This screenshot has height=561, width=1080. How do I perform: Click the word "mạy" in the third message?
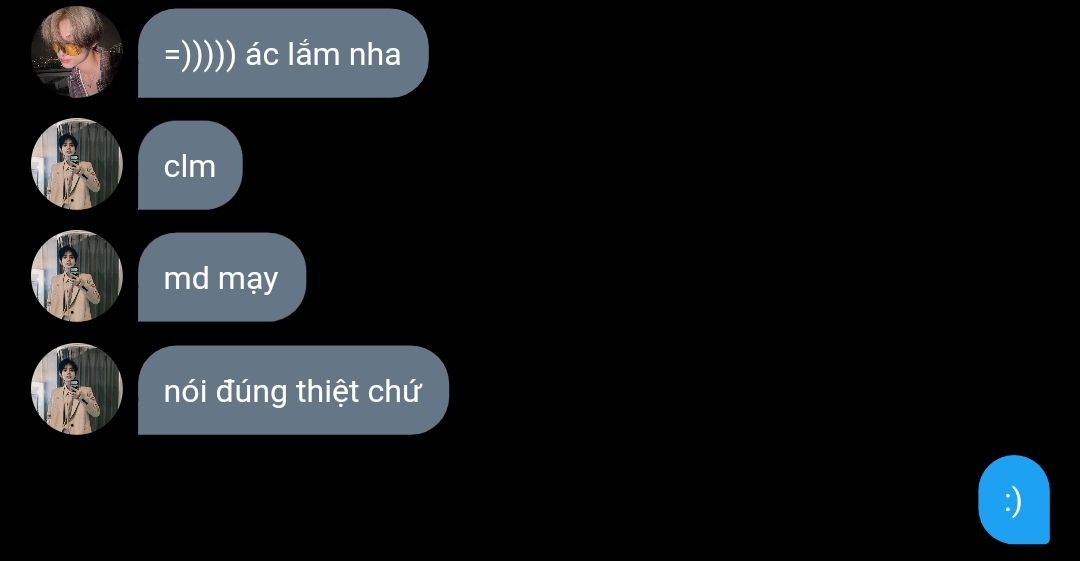pyautogui.click(x=248, y=280)
